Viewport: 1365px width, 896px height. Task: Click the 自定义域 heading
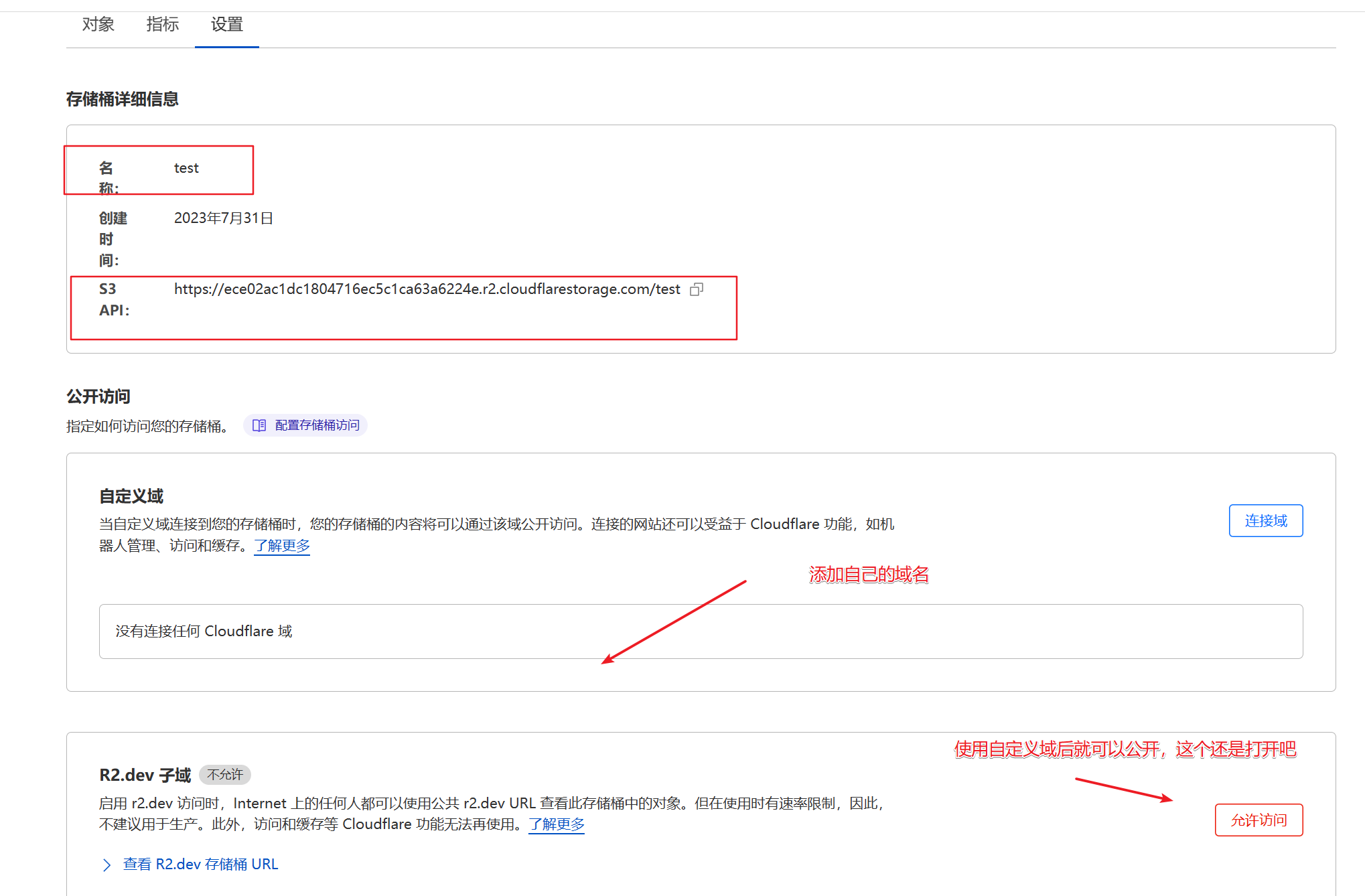click(131, 496)
